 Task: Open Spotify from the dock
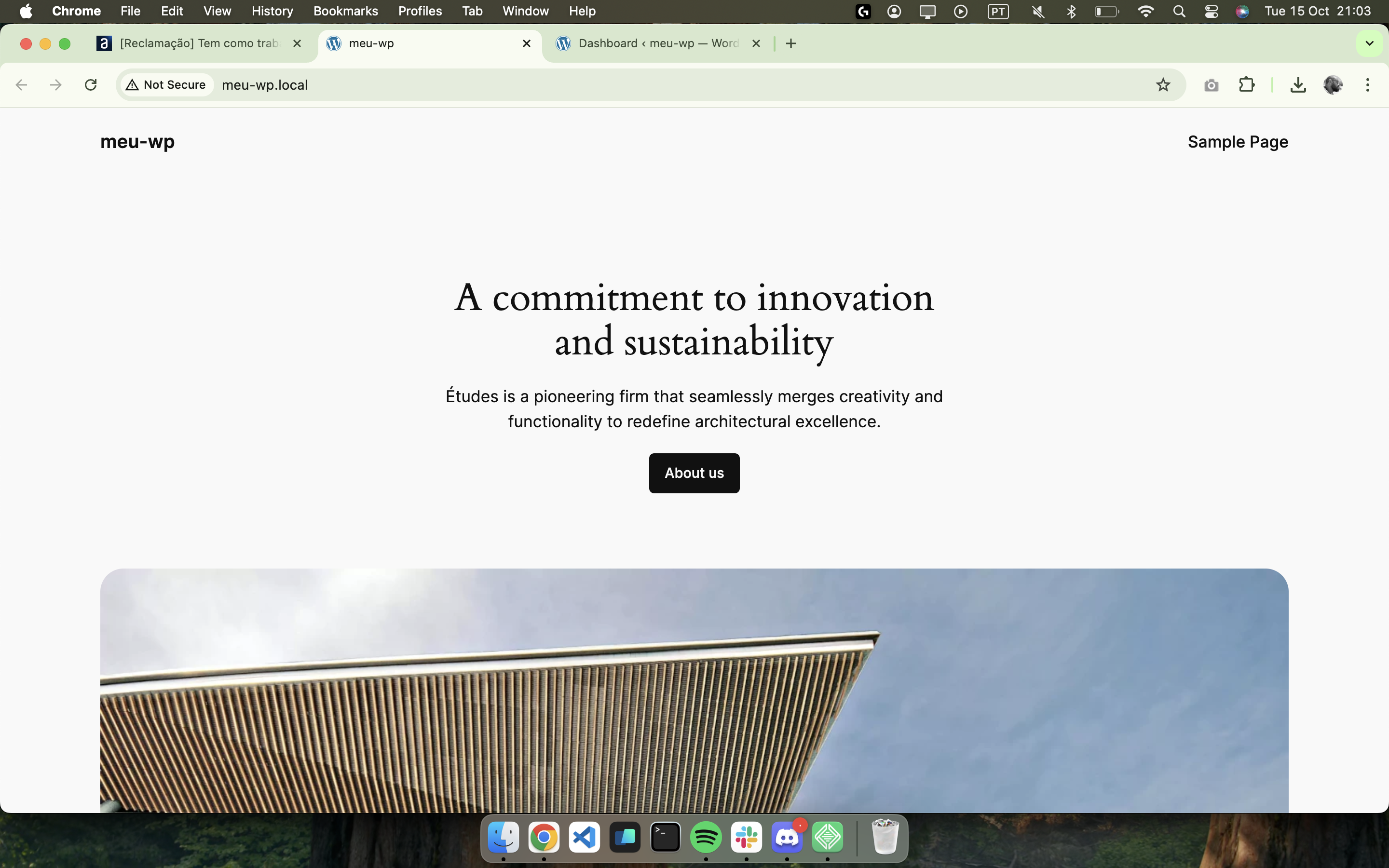point(706,838)
